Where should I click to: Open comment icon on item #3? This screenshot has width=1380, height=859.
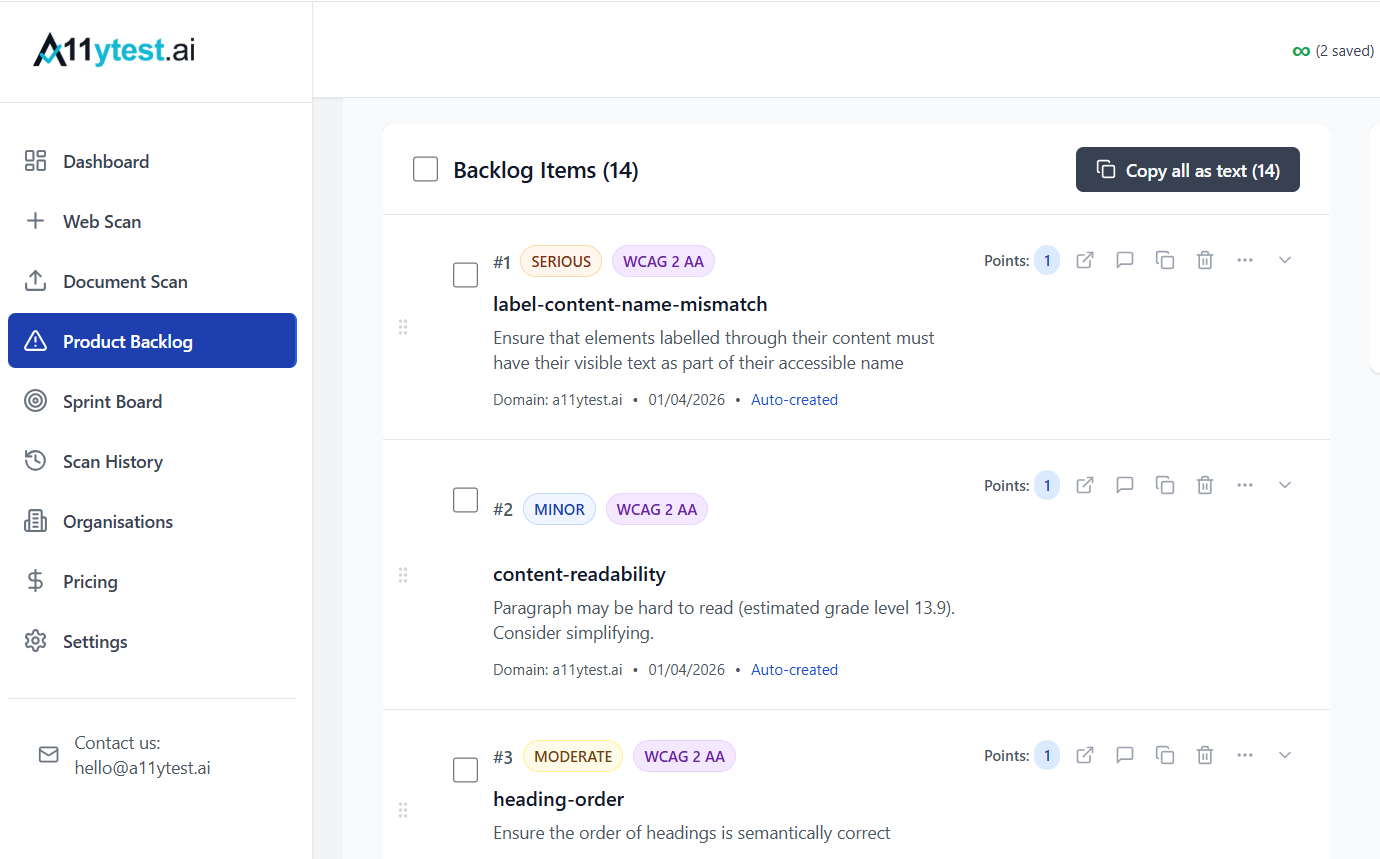1125,755
